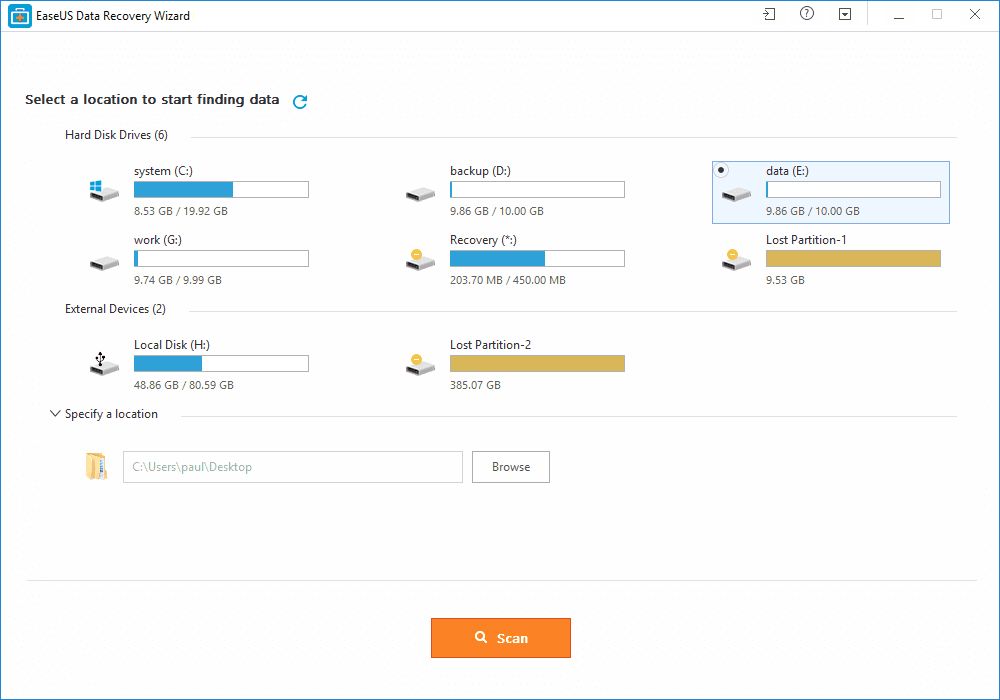
Task: Open the help question mark icon
Action: [x=807, y=14]
